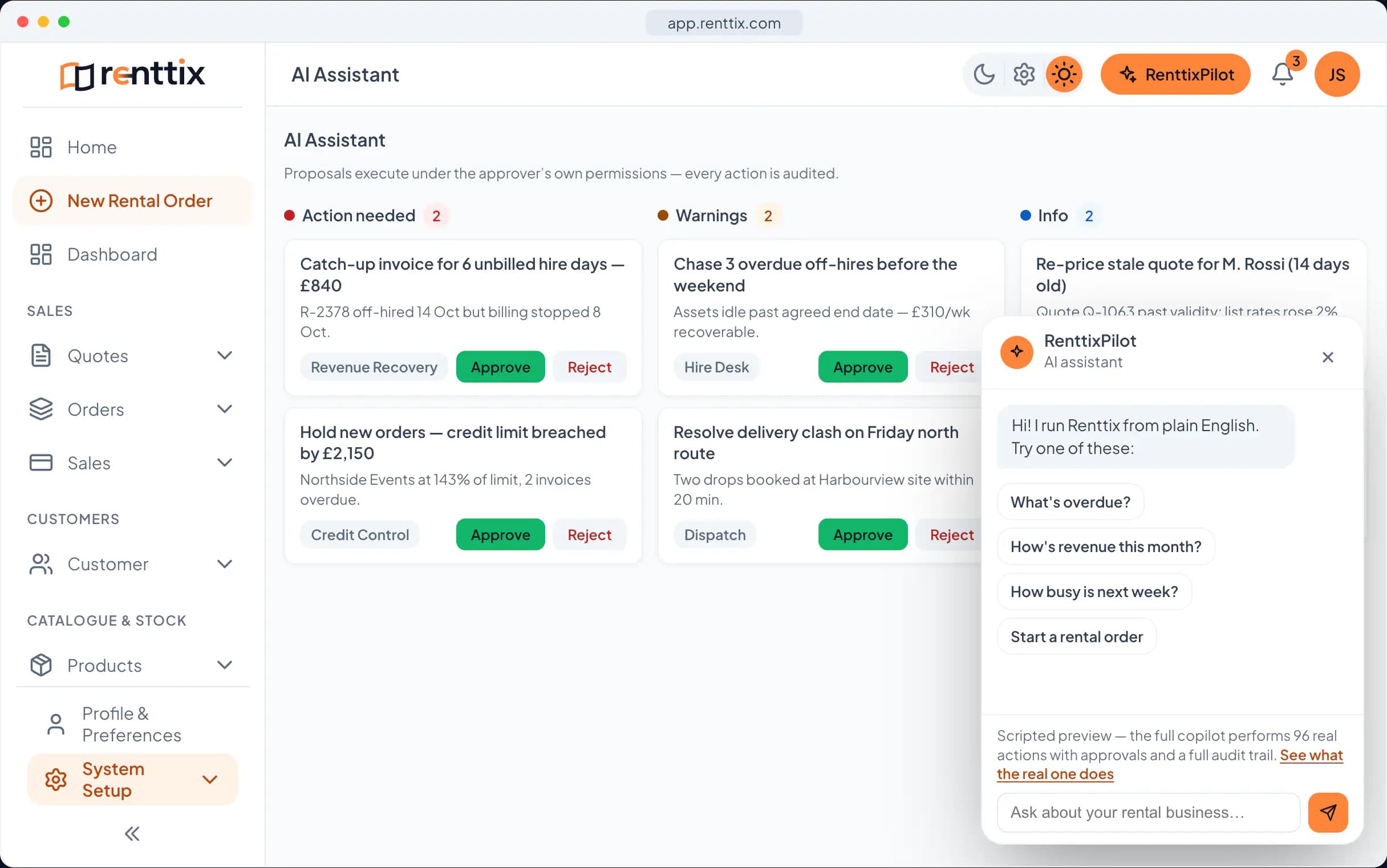Select the light mode sun icon

coord(1064,74)
